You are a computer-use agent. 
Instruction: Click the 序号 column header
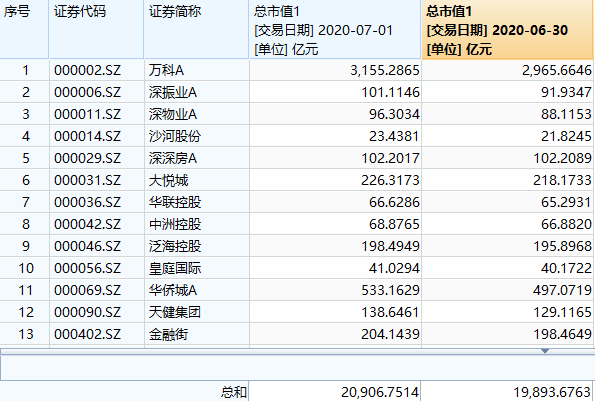[24, 29]
